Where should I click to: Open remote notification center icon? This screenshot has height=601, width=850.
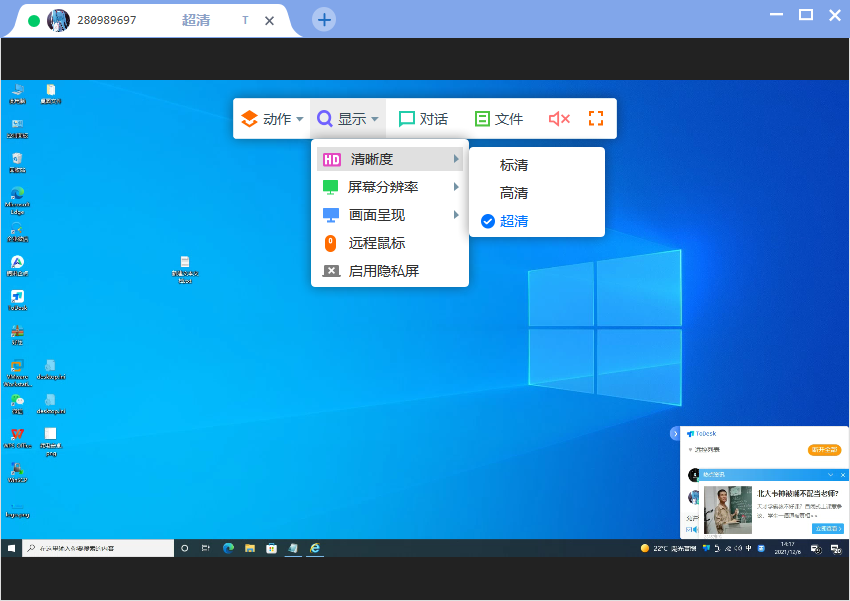[836, 548]
